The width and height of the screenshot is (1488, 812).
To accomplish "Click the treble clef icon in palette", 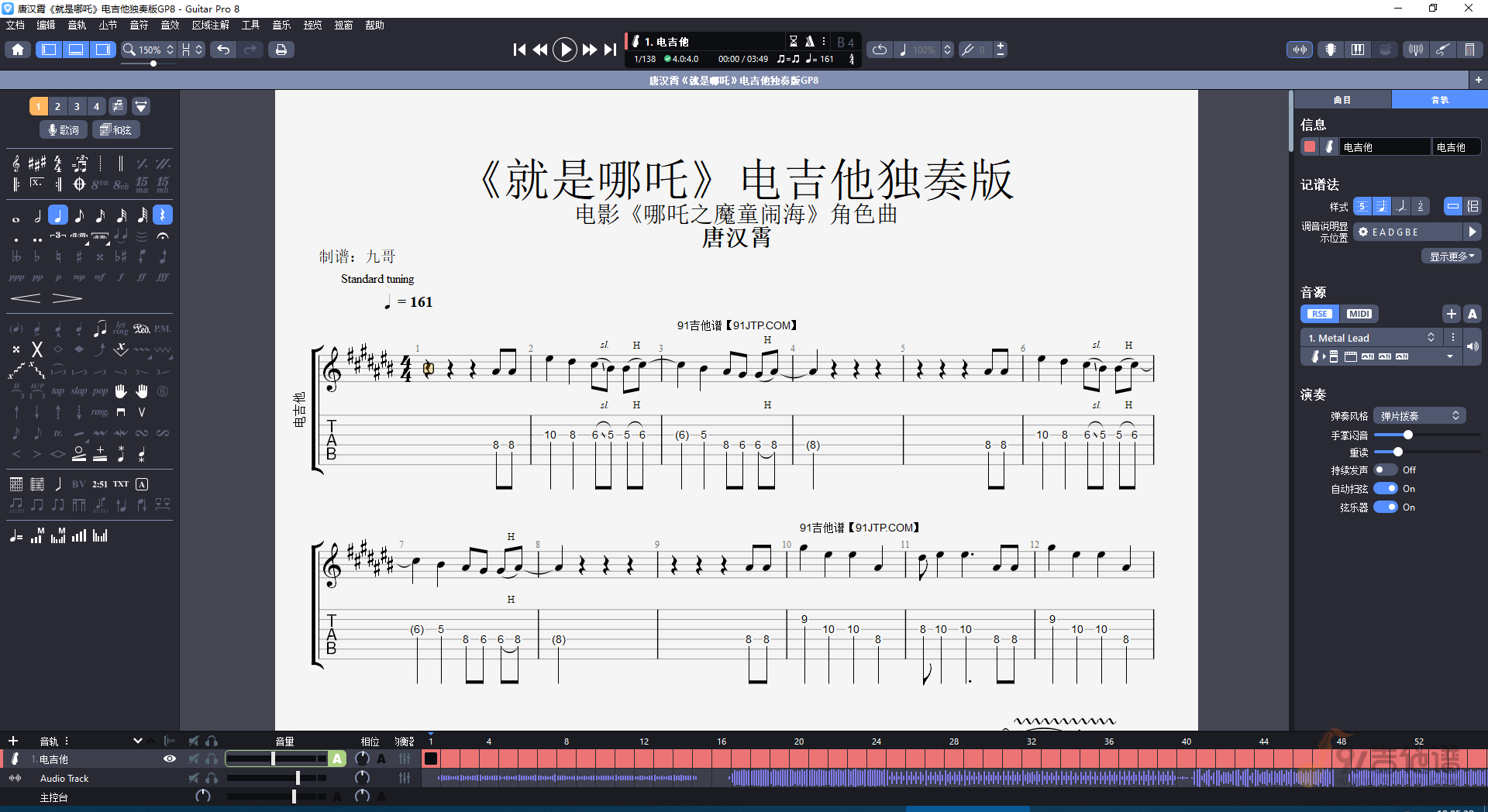I will pos(16,163).
